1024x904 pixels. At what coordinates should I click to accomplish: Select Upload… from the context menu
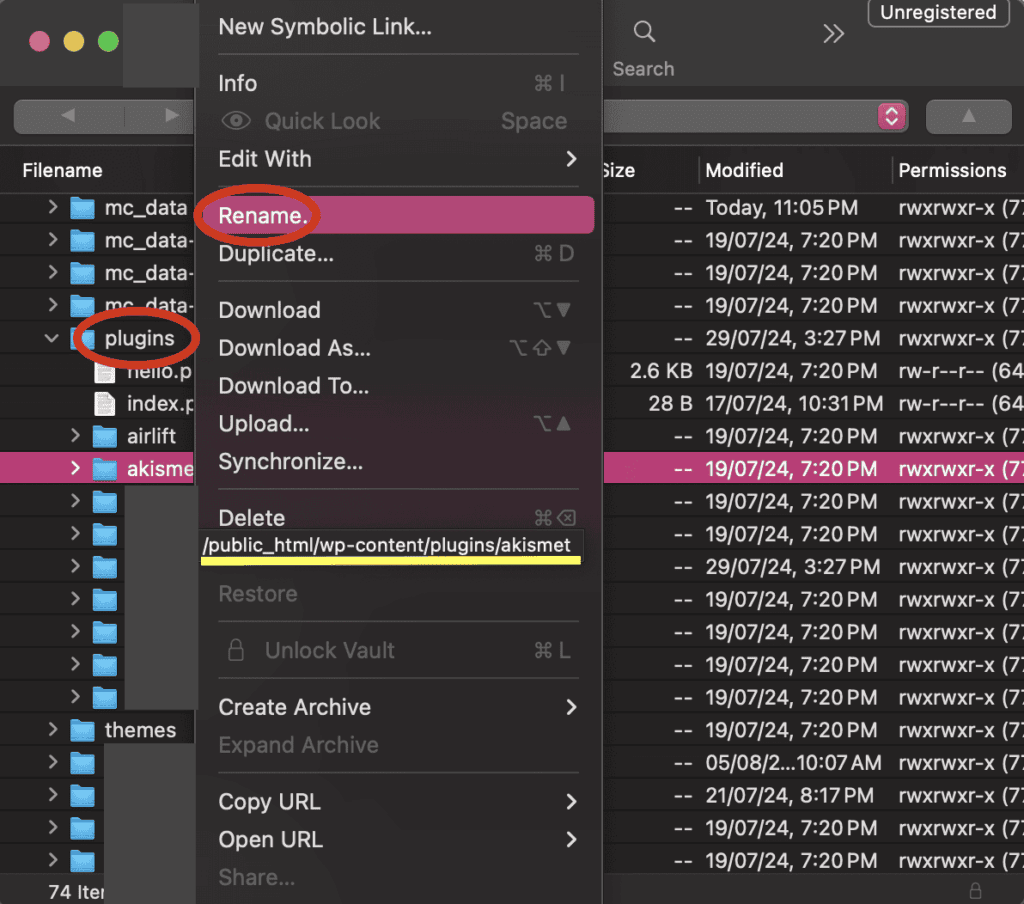click(x=398, y=424)
